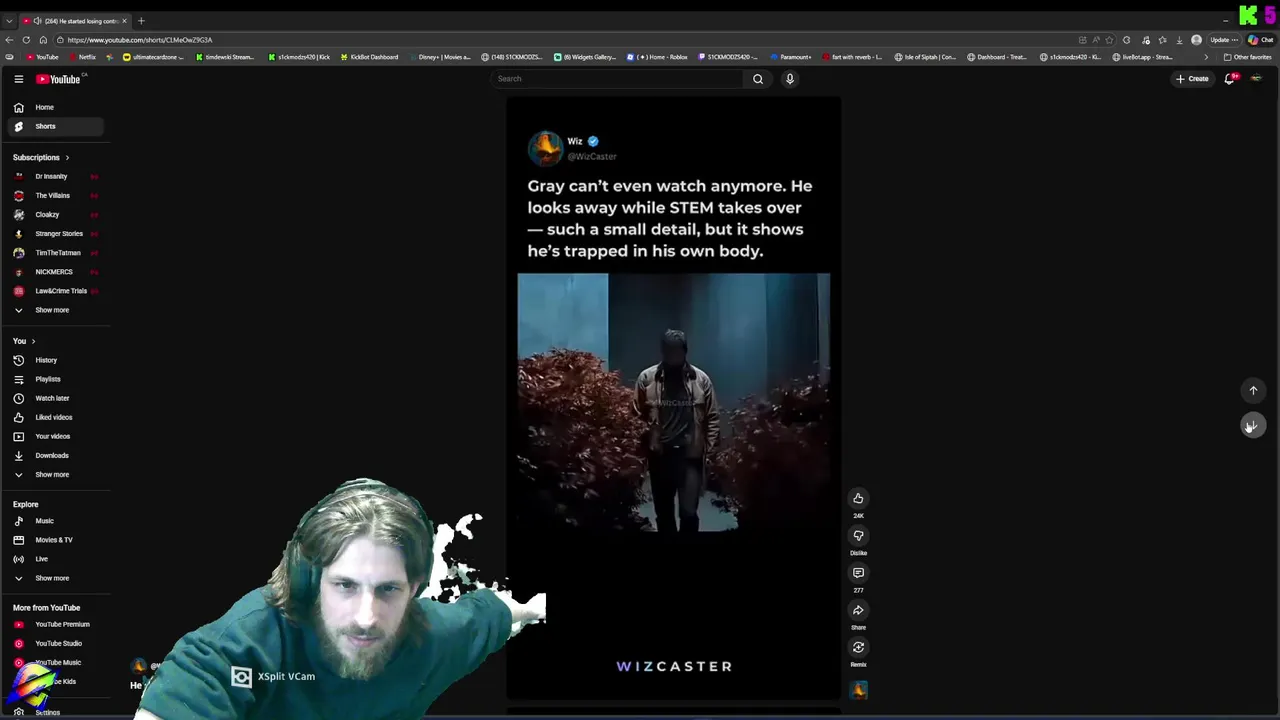The width and height of the screenshot is (1280, 720).
Task: Go to the next Short with down arrow
Action: 1253,426
